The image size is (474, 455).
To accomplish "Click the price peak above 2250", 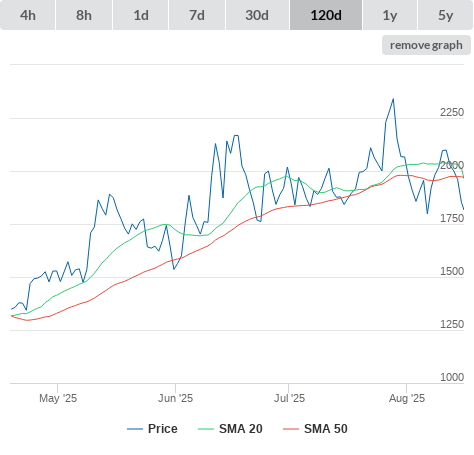I will (x=393, y=99).
